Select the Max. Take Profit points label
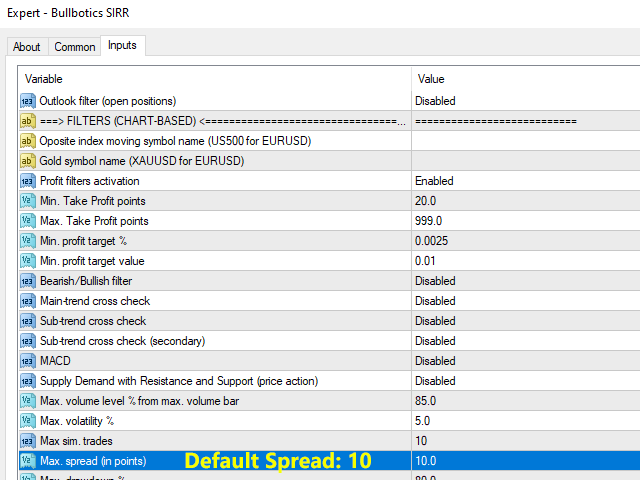The image size is (640, 480). pos(94,221)
